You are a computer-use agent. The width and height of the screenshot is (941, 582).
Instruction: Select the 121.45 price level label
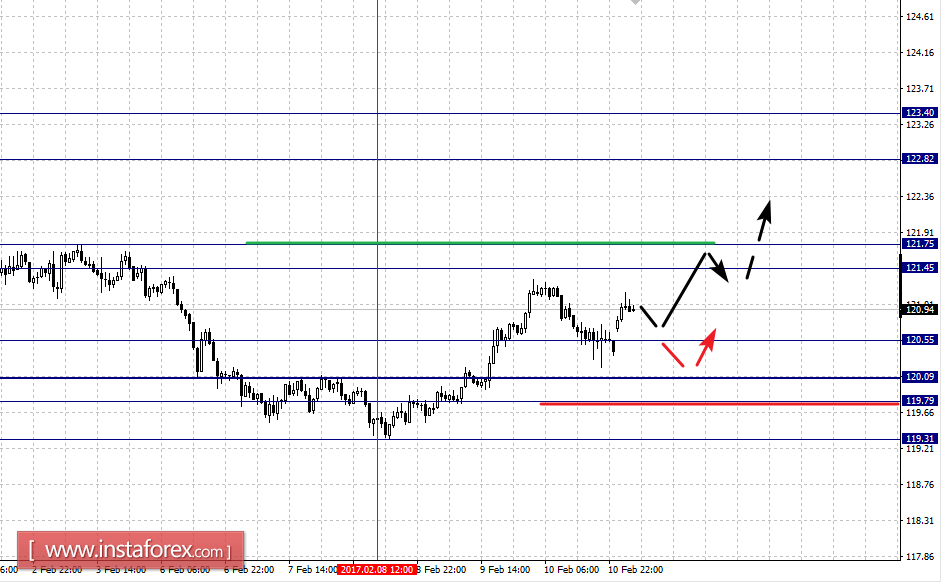point(919,268)
